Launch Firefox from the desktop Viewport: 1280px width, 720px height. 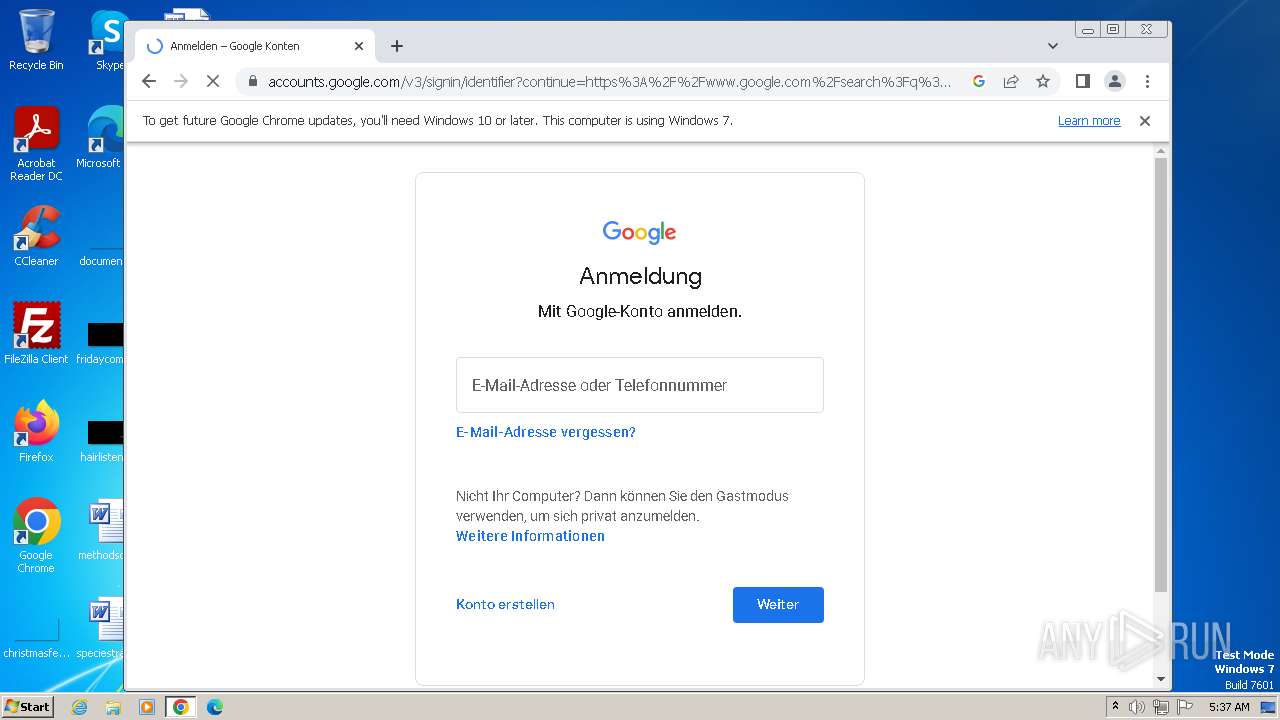tap(36, 432)
